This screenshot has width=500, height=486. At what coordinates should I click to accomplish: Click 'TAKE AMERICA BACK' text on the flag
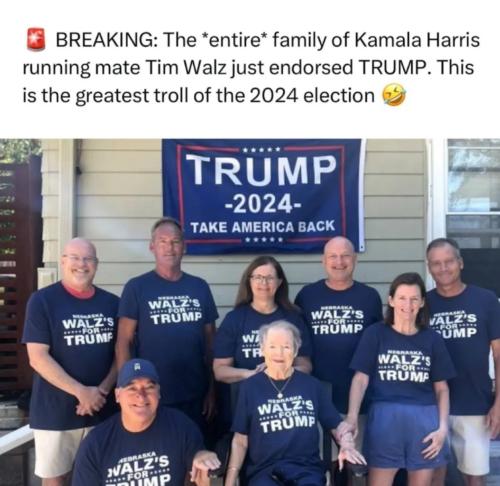coord(262,227)
